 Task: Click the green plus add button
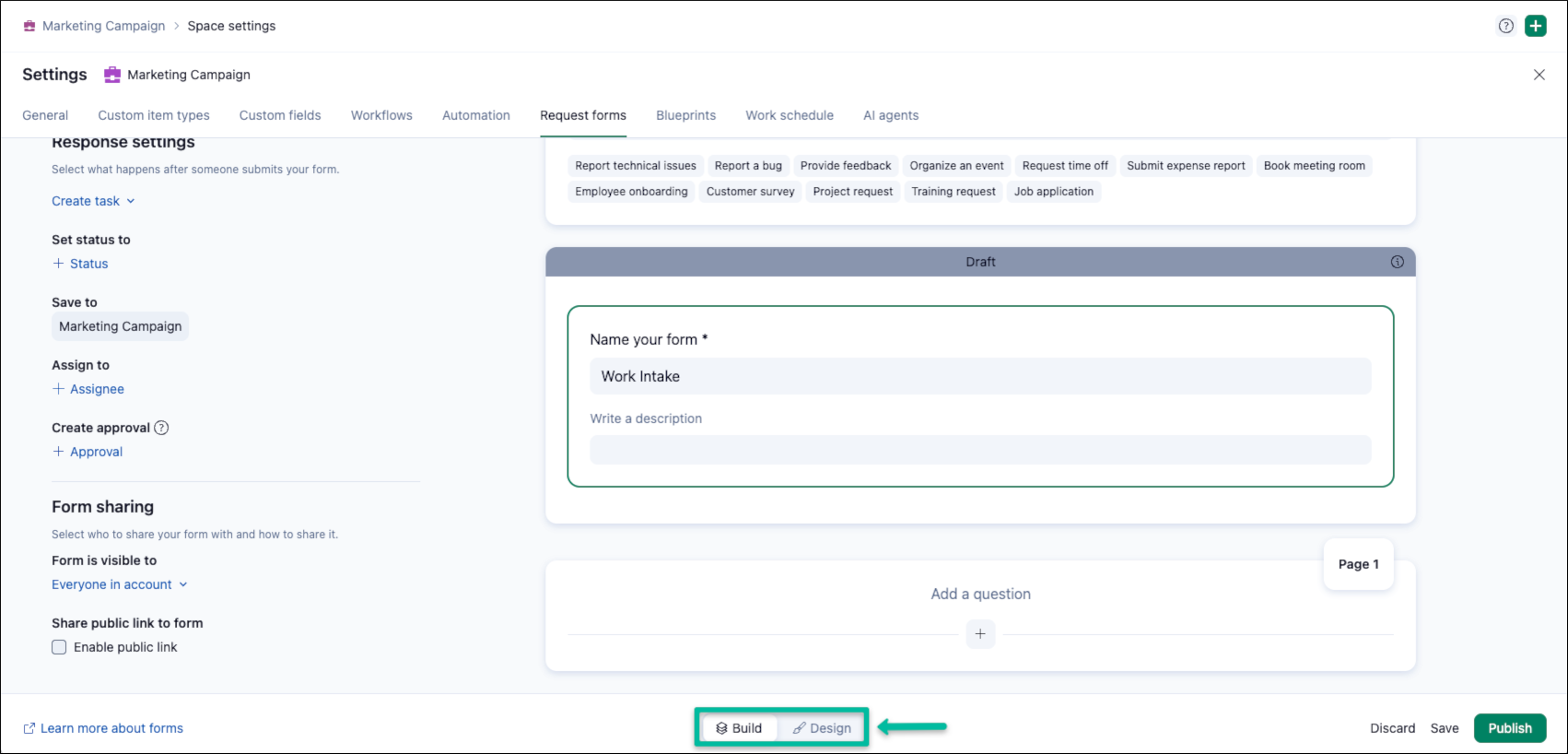1536,26
